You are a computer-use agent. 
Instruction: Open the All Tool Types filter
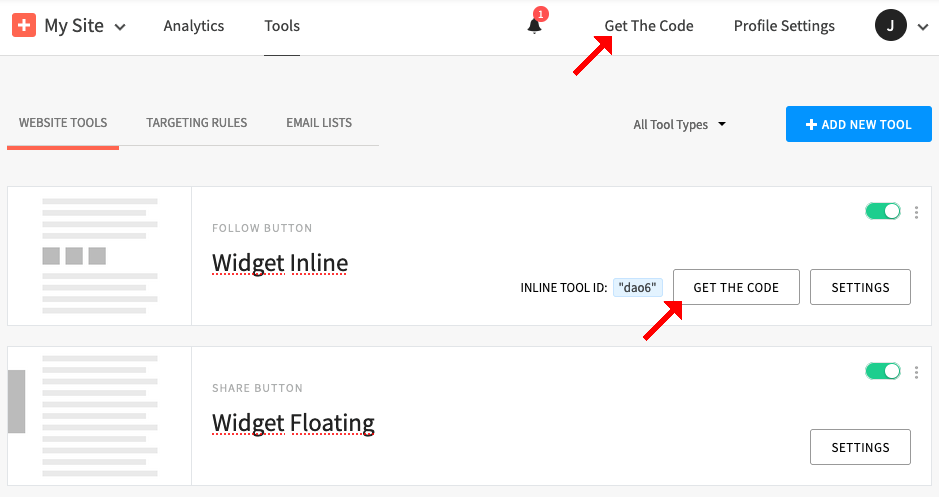click(x=679, y=125)
